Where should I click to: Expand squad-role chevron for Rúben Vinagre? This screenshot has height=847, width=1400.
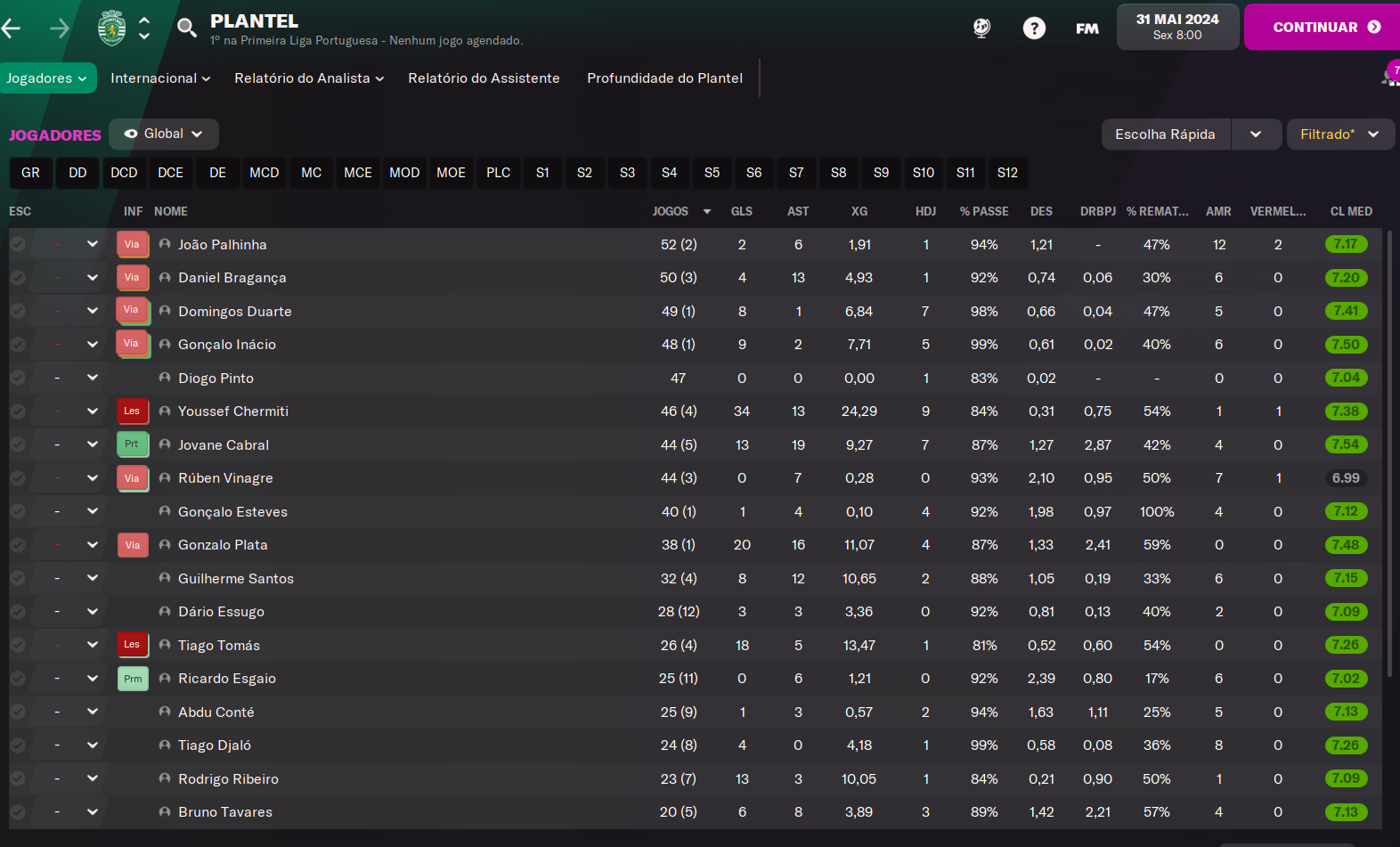pos(92,477)
